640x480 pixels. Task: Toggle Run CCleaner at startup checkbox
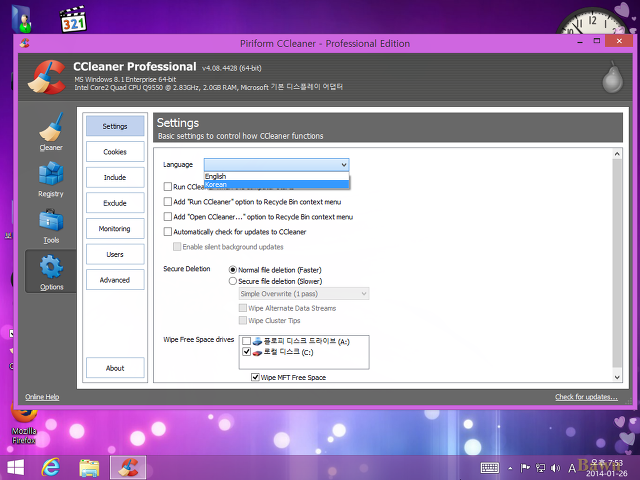click(168, 187)
